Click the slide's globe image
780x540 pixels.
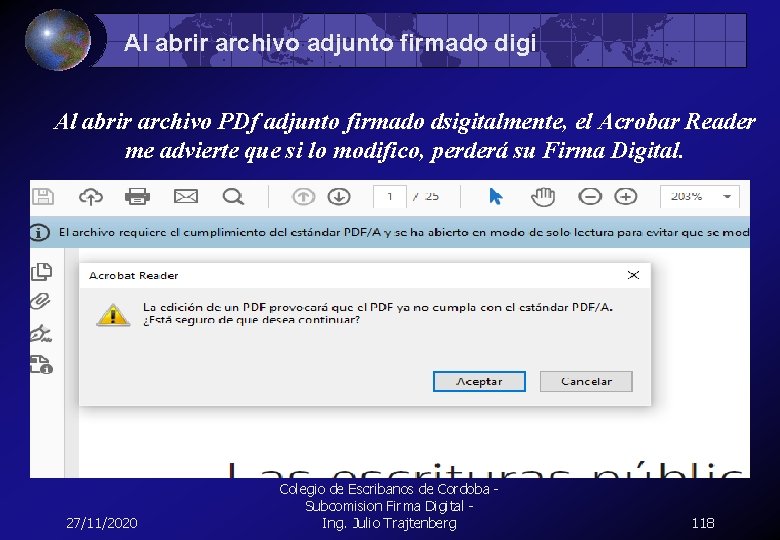58,40
